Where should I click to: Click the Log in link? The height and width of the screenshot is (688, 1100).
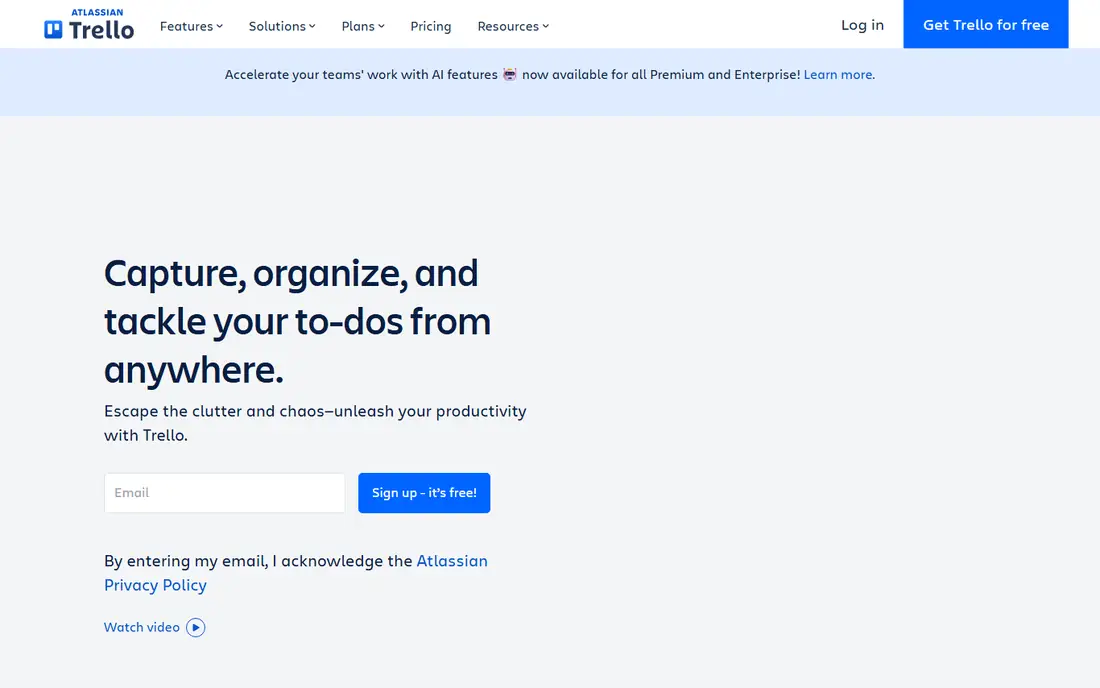pos(862,25)
